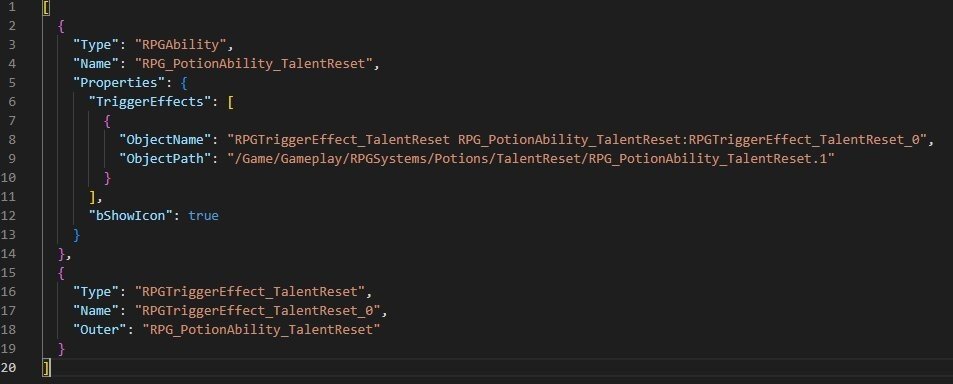Click "RPGTriggerEffect_TalentReset_0" value on line 17
The image size is (953, 384).
[x=260, y=310]
